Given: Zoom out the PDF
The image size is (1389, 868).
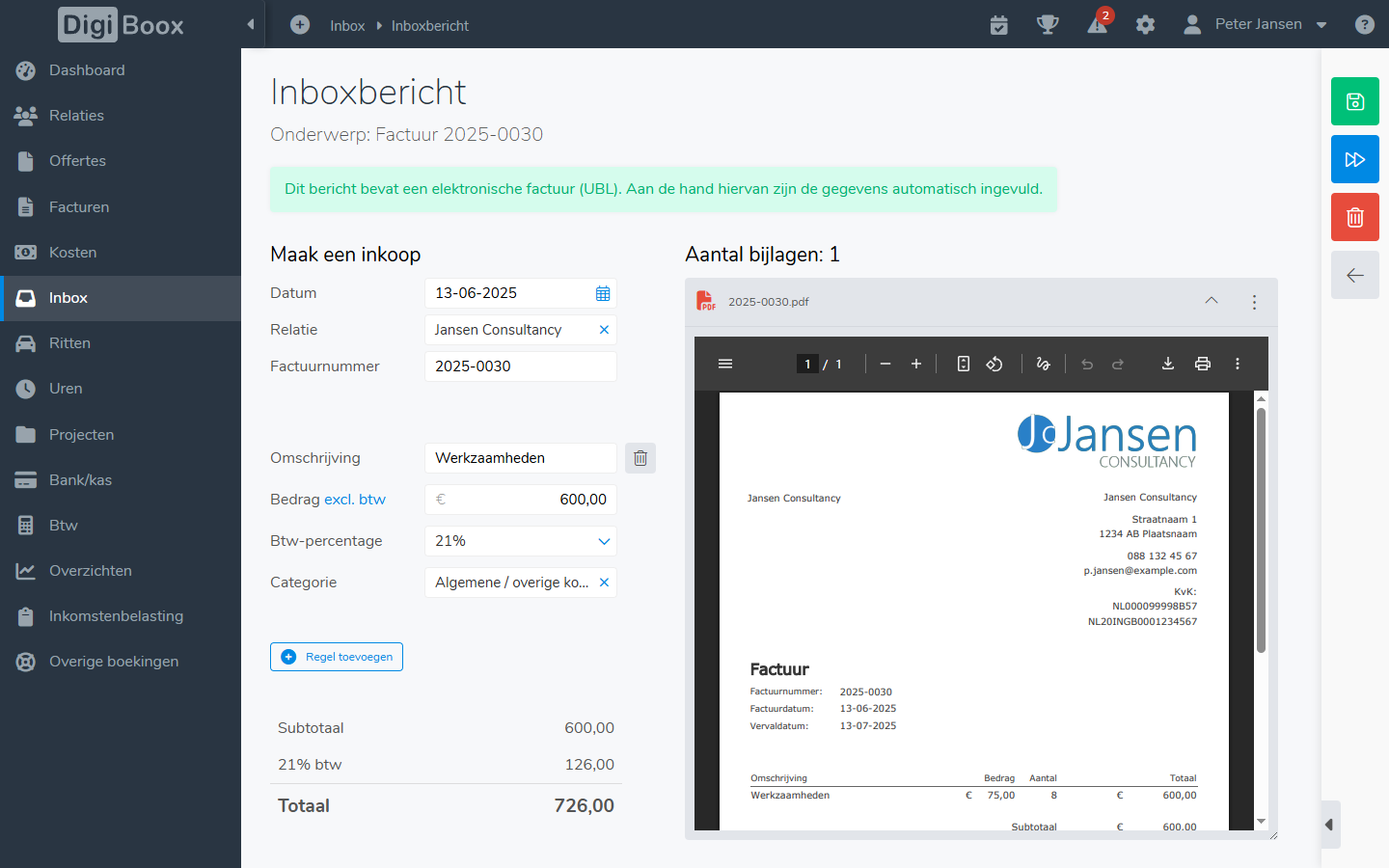Looking at the screenshot, I should [885, 364].
